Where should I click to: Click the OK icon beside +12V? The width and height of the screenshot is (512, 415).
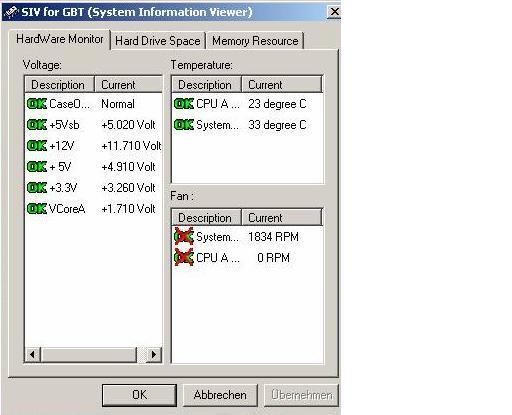point(37,146)
